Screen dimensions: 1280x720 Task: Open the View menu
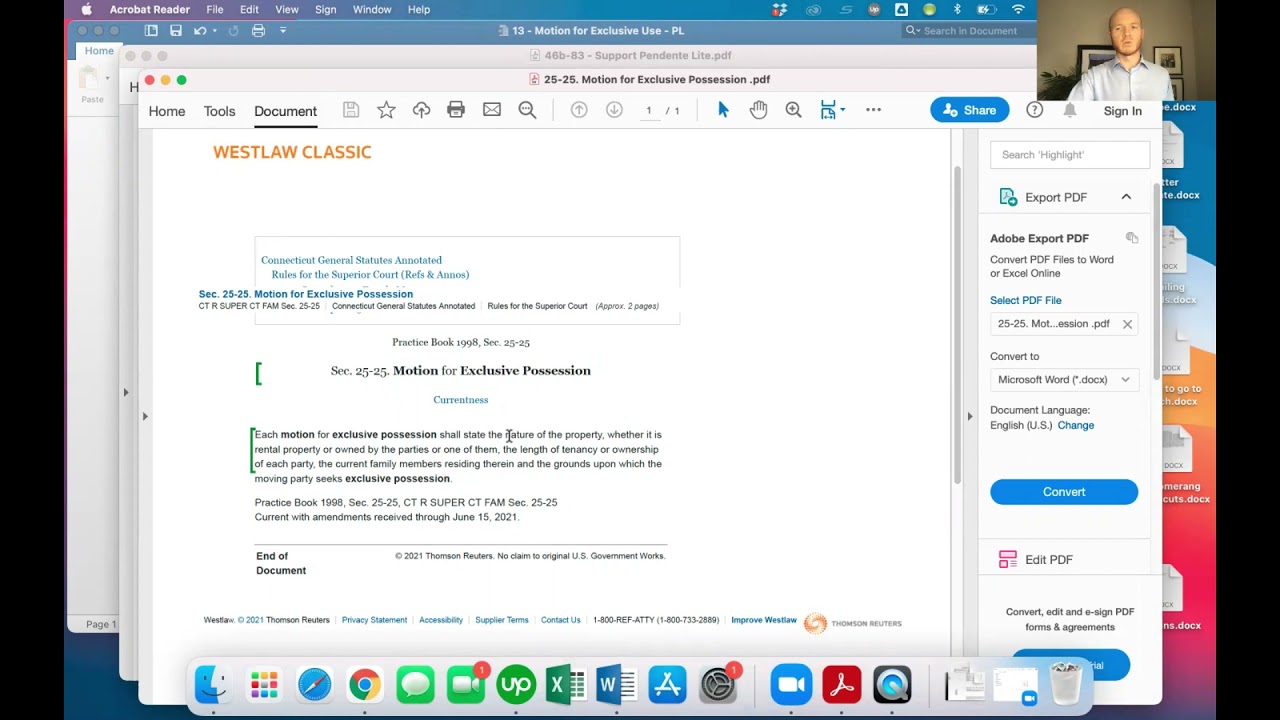287,10
